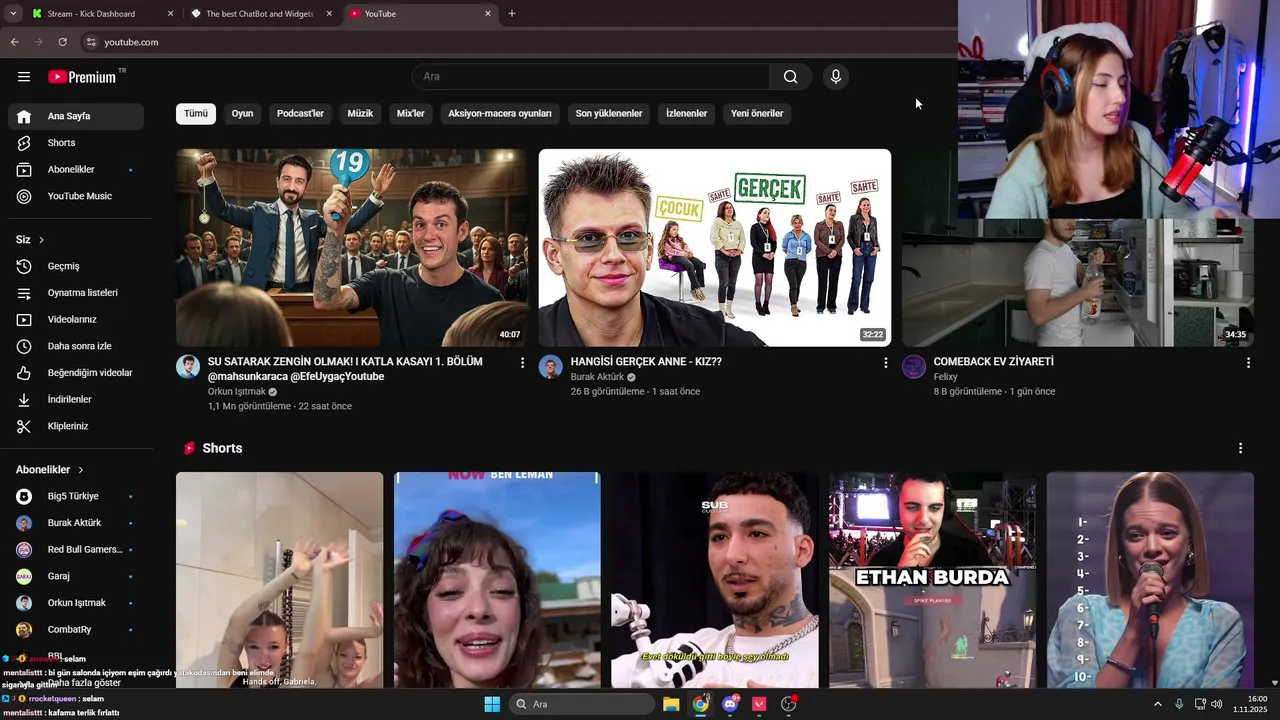
Task: Open Shorts in the sidebar
Action: (76, 143)
